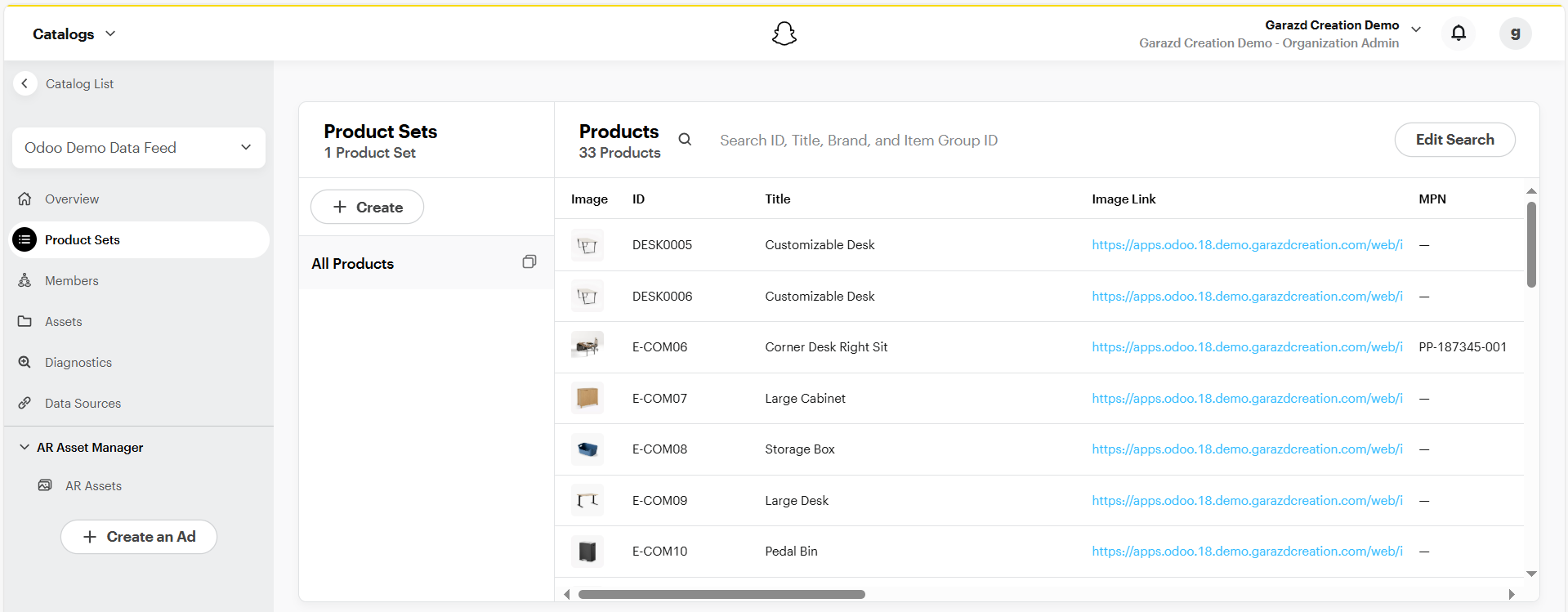Open image link for E-COM10
Image resolution: width=1568 pixels, height=612 pixels.
coord(1247,551)
